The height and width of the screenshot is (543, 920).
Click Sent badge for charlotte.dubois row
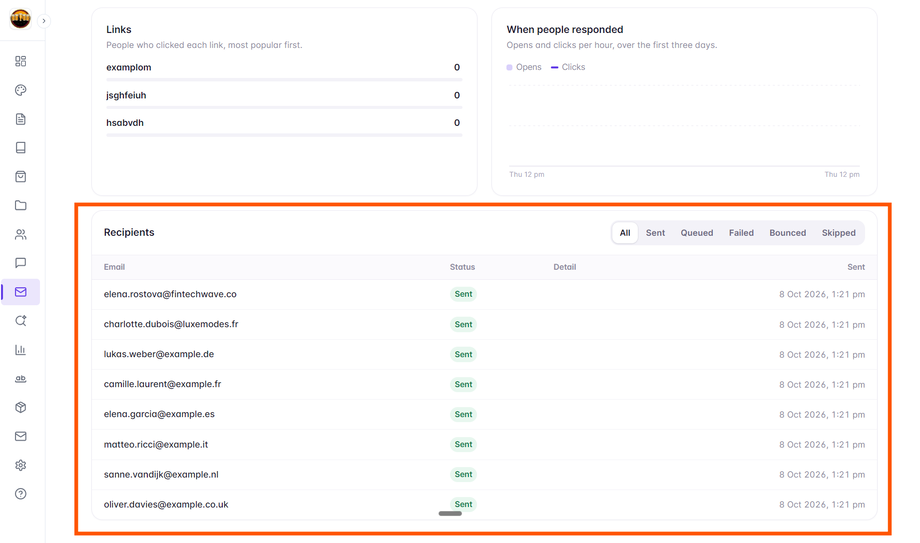[463, 324]
